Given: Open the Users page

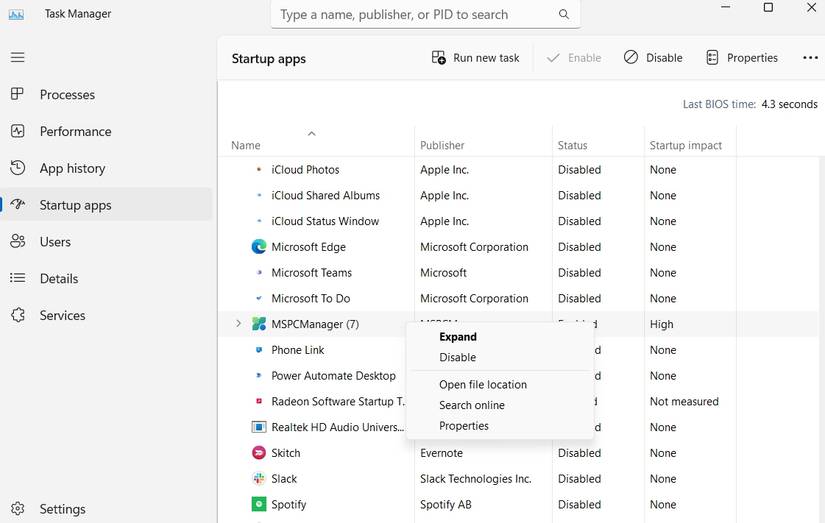Looking at the screenshot, I should click(107, 242).
